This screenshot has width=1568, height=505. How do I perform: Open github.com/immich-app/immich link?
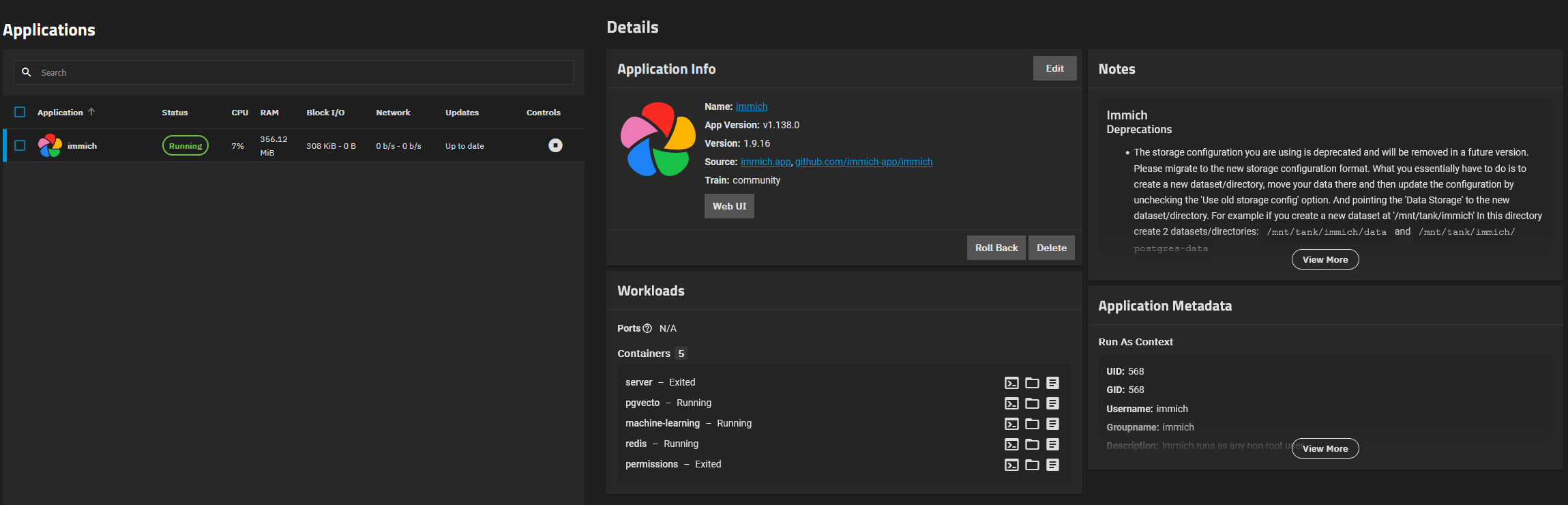pos(863,162)
